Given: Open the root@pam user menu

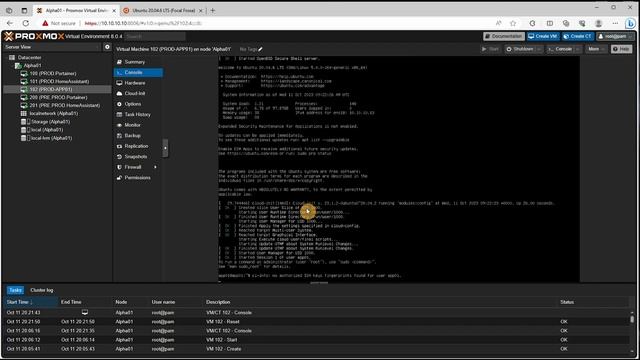Looking at the screenshot, I should click(616, 36).
